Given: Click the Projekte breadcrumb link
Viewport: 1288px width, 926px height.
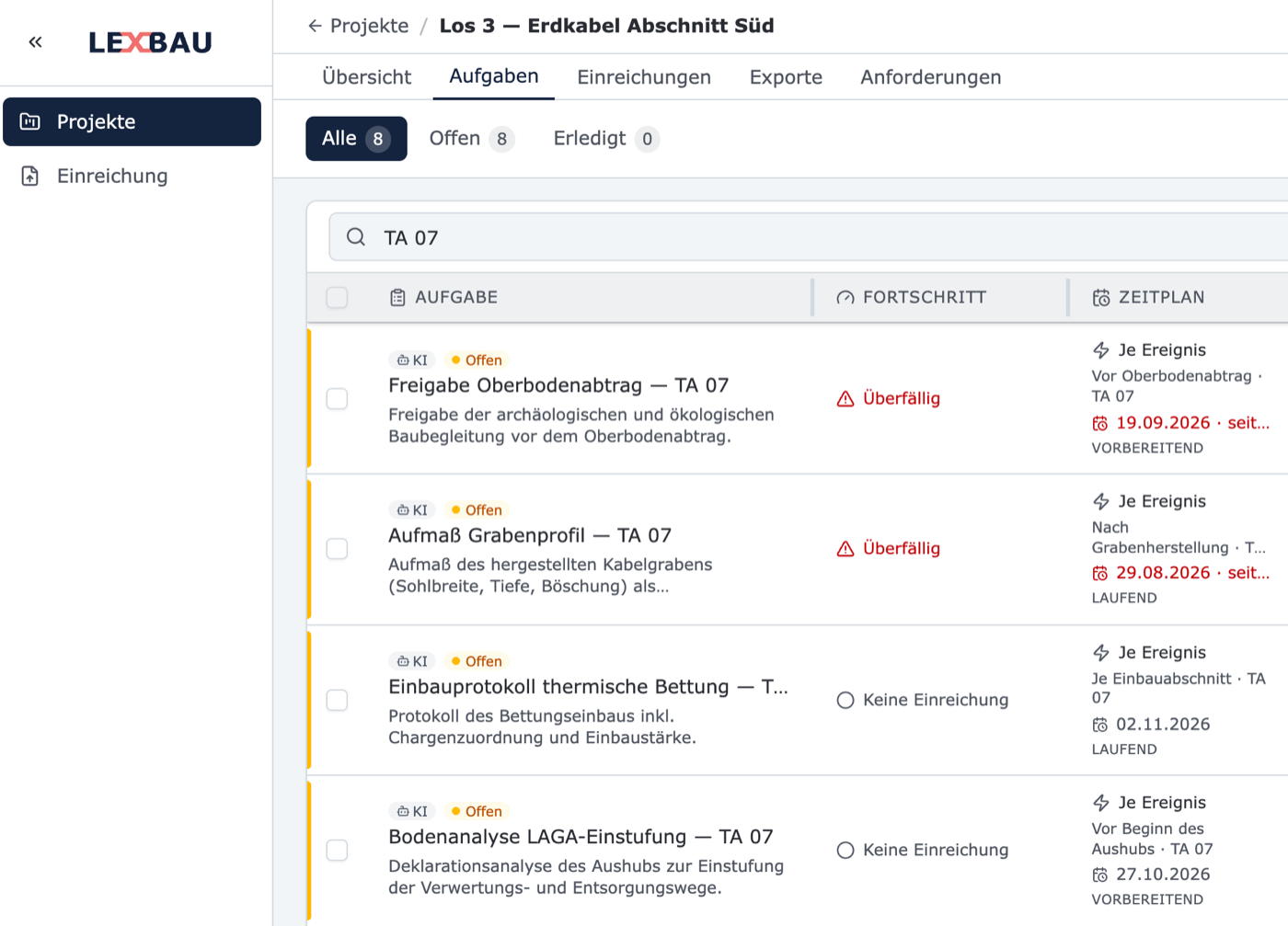Looking at the screenshot, I should coord(369,26).
